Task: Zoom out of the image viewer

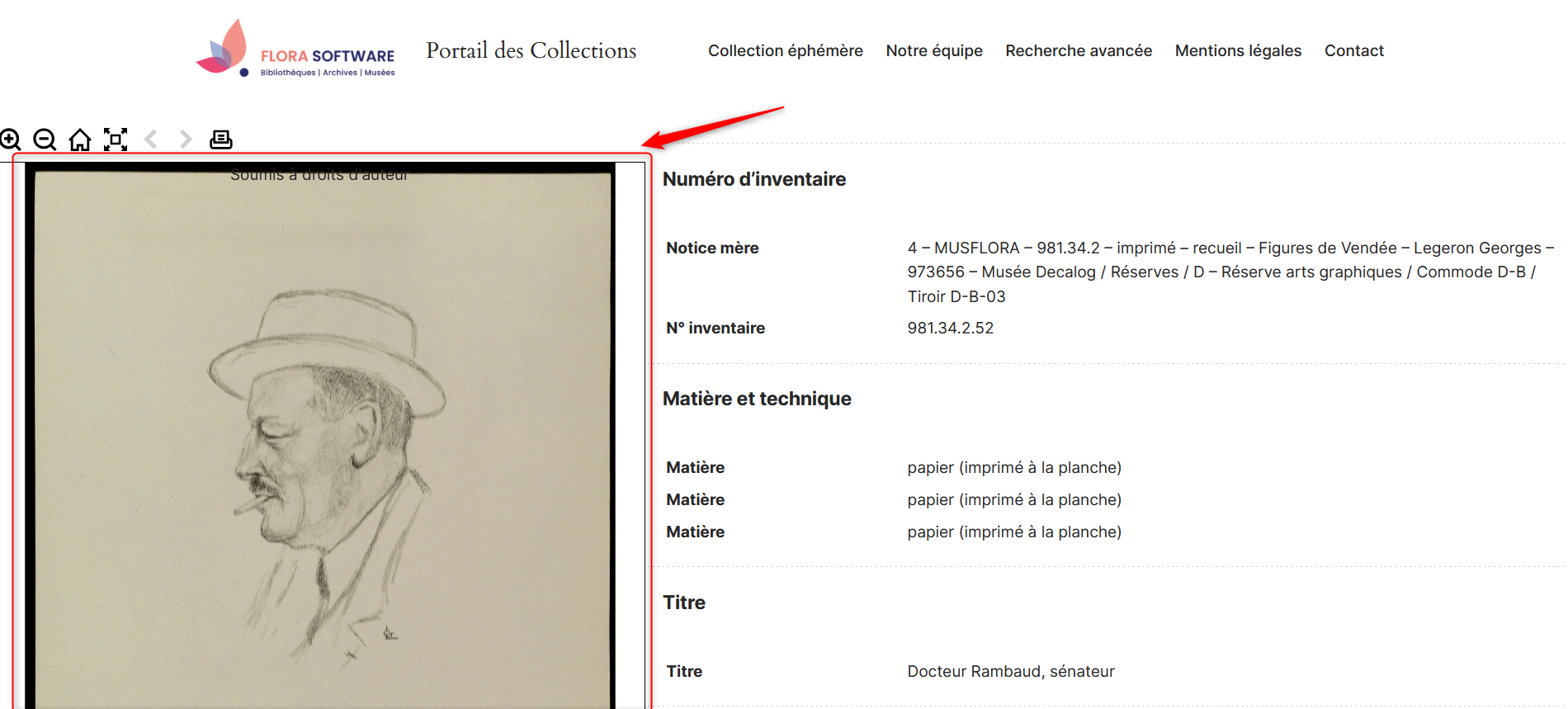Action: tap(45, 139)
